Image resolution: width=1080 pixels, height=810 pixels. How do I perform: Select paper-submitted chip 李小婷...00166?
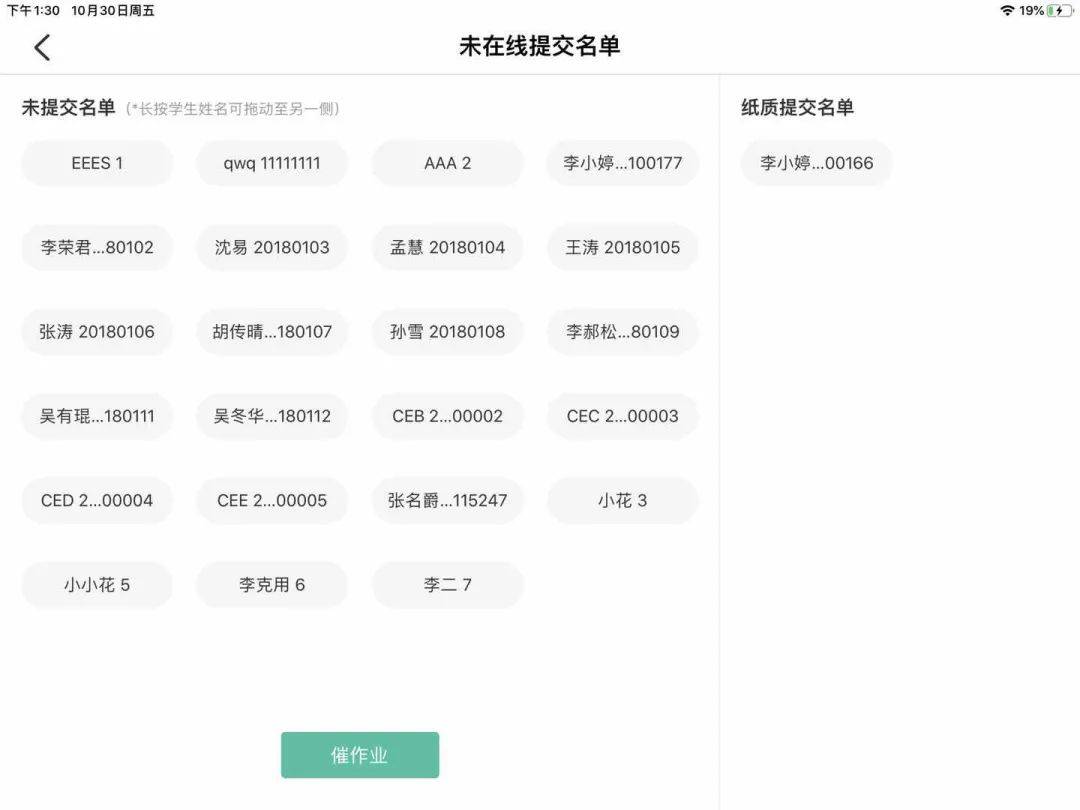click(x=816, y=163)
